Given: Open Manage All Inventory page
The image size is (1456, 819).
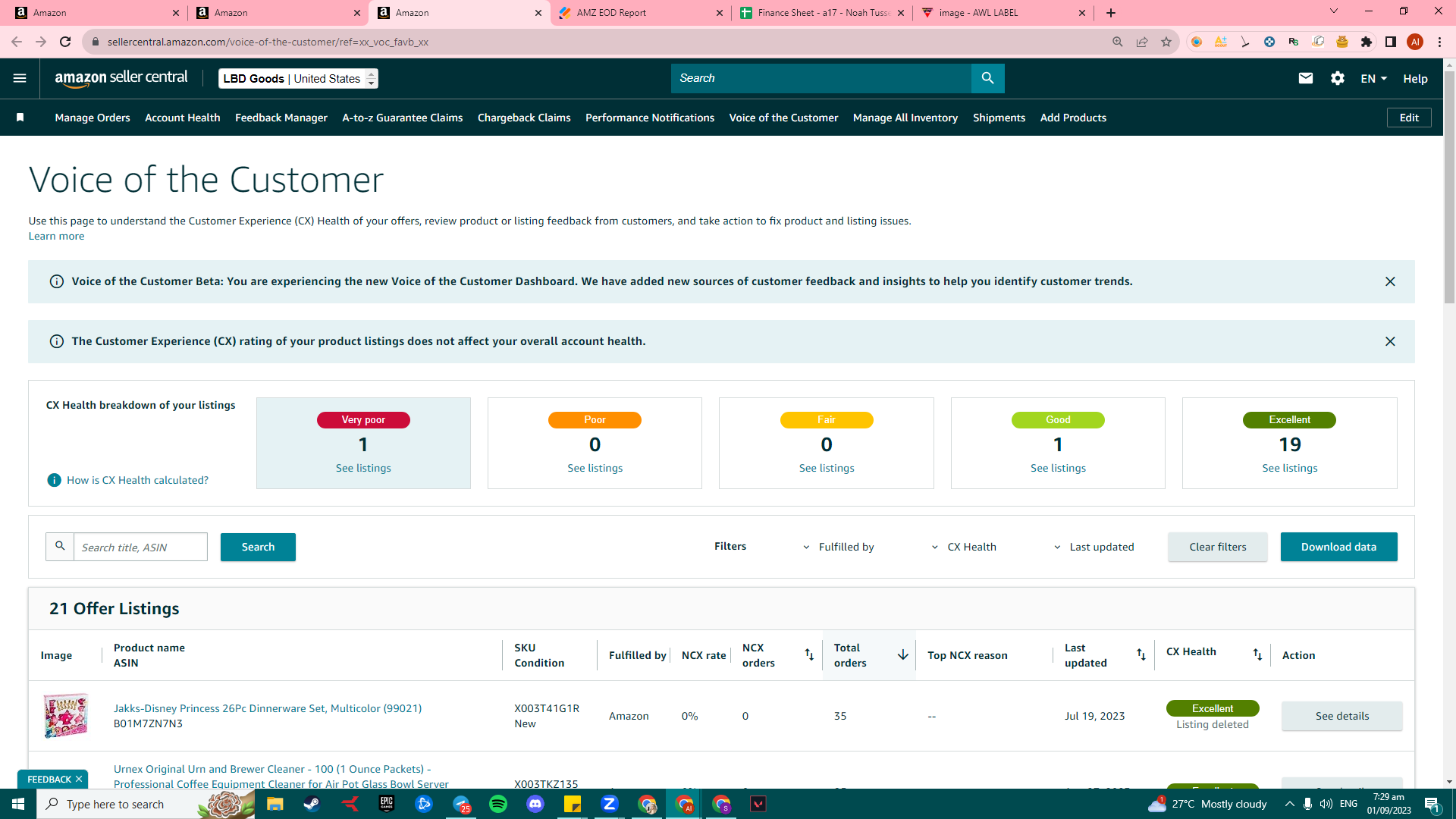Looking at the screenshot, I should click(x=905, y=118).
